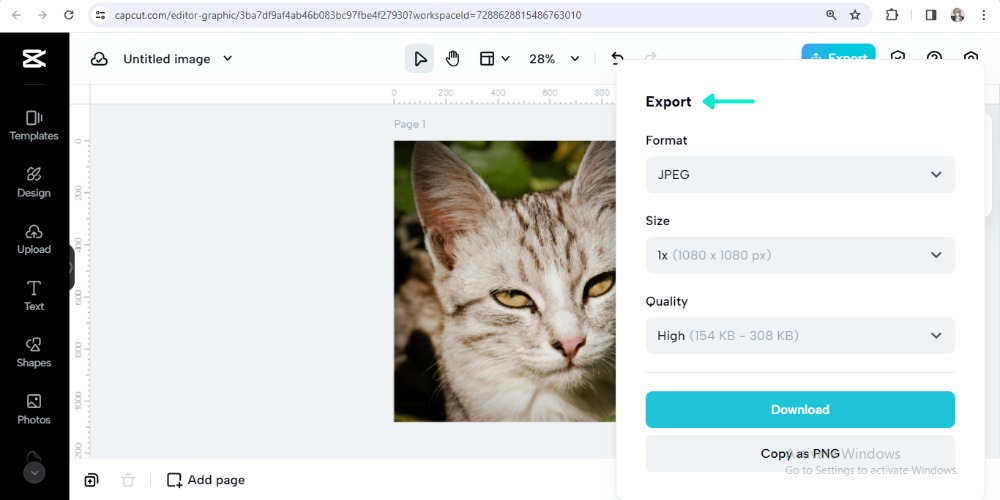Delete page with the trash icon

pos(128,480)
